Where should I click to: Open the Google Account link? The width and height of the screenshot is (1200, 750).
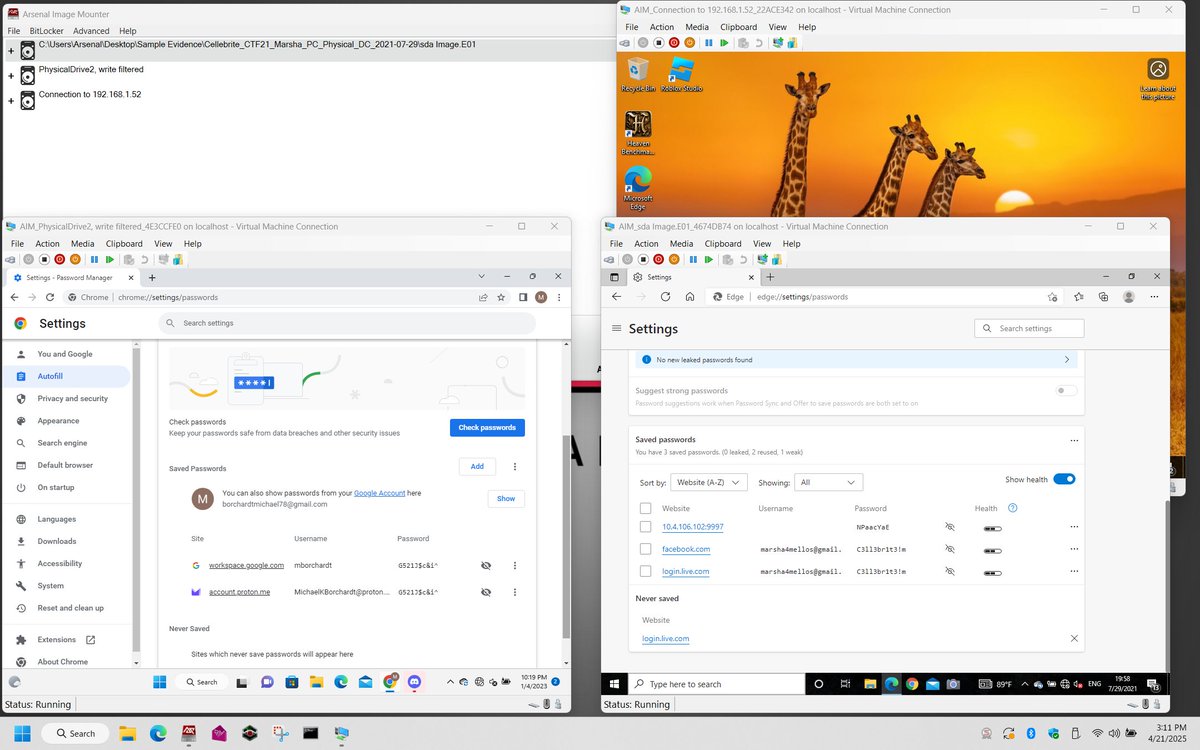pos(379,493)
